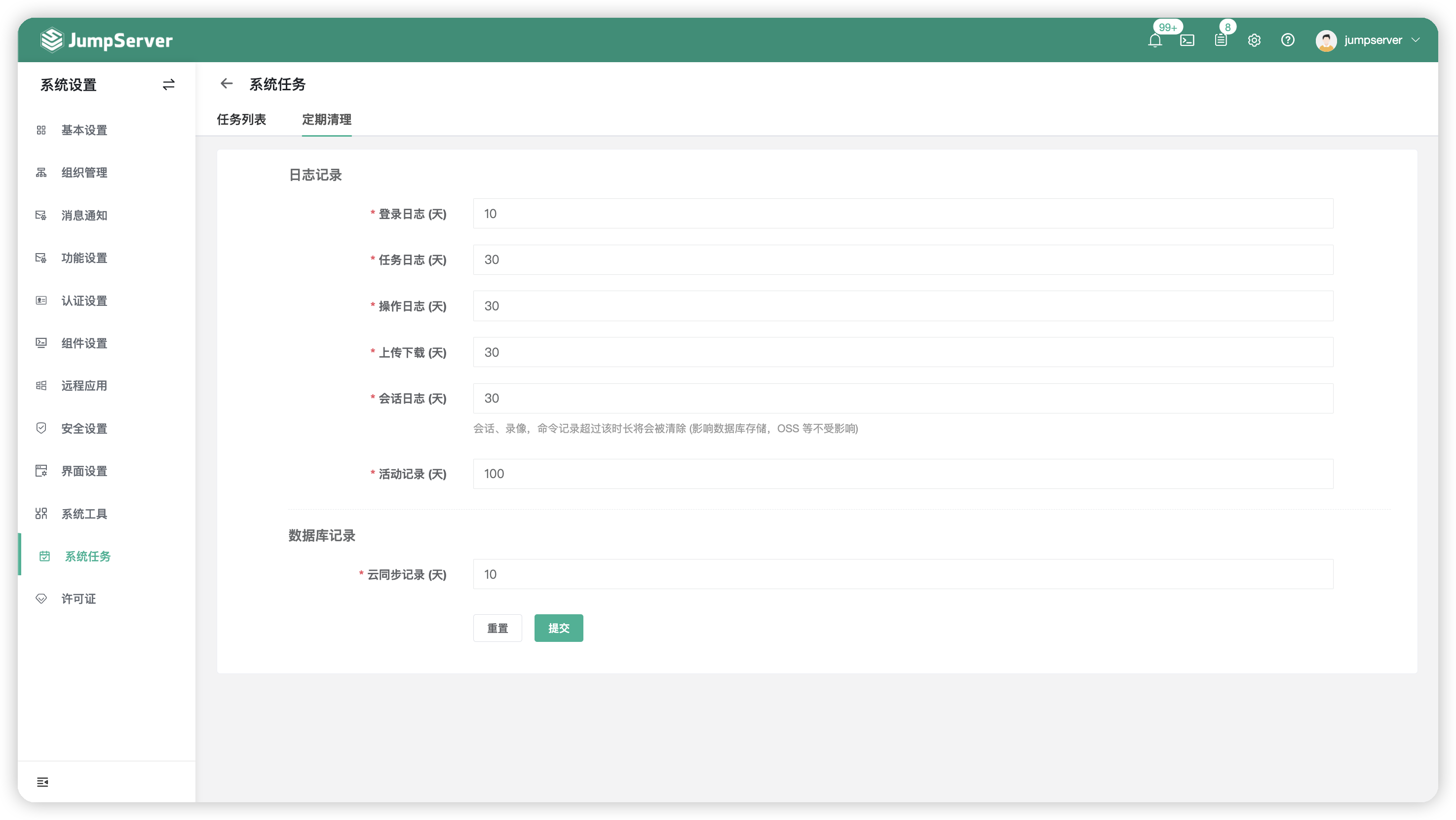This screenshot has height=820, width=1456.
Task: Open the help question mark icon
Action: click(1288, 40)
